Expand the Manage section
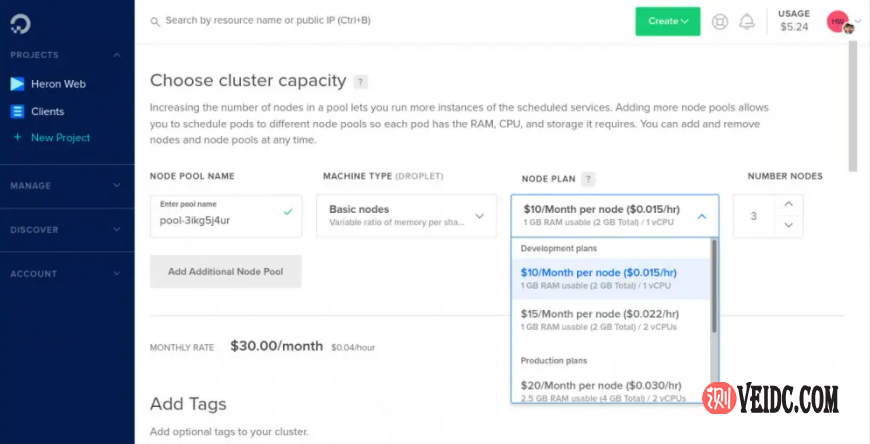870x444 pixels. [117, 185]
